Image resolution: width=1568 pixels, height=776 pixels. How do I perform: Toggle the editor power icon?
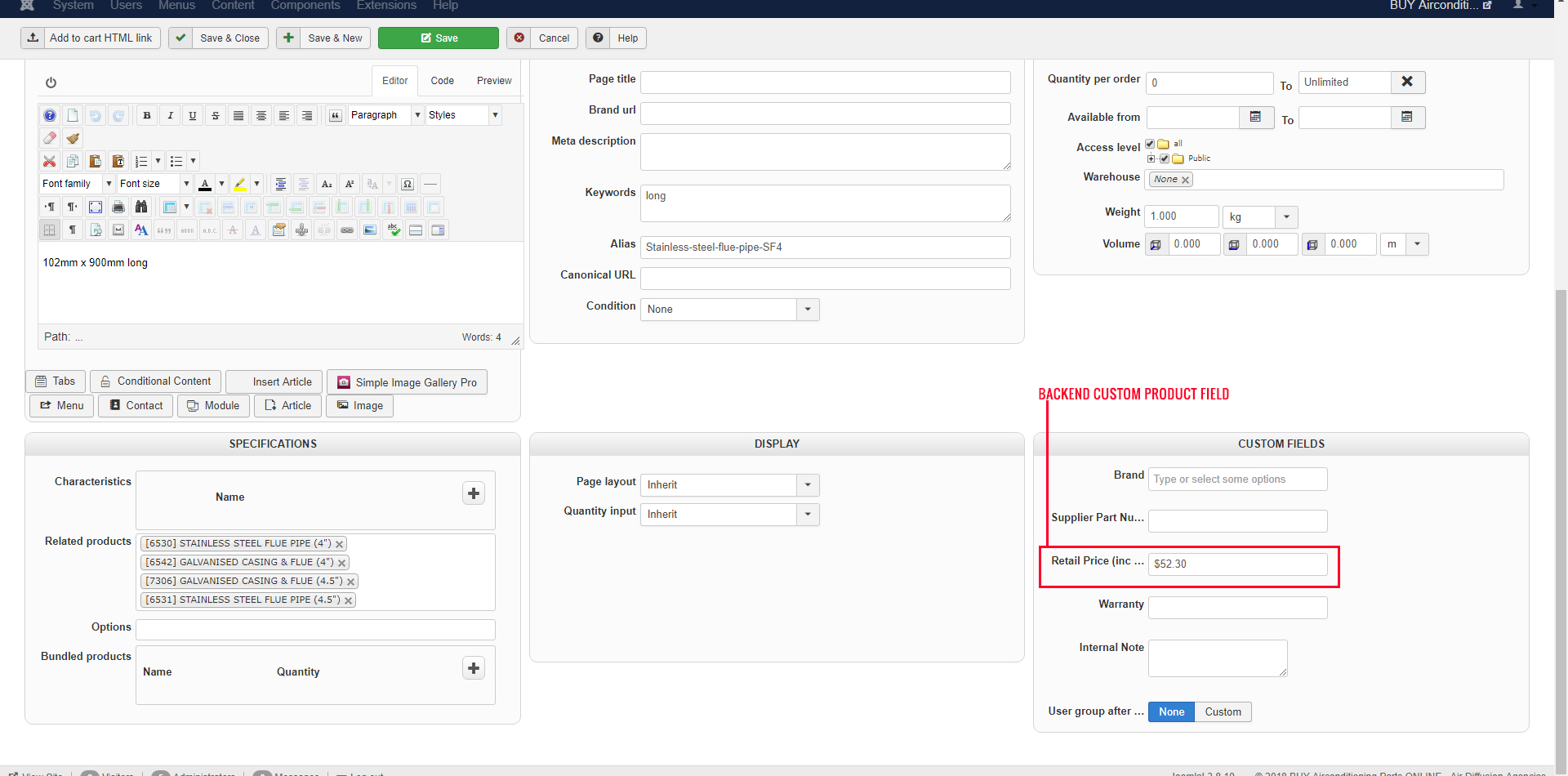pos(51,83)
